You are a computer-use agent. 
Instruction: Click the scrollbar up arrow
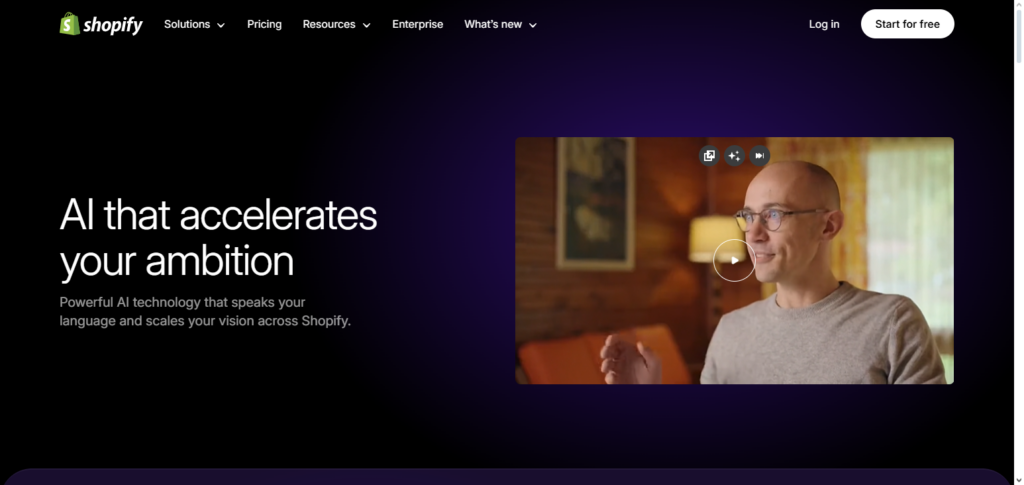pyautogui.click(x=1019, y=5)
